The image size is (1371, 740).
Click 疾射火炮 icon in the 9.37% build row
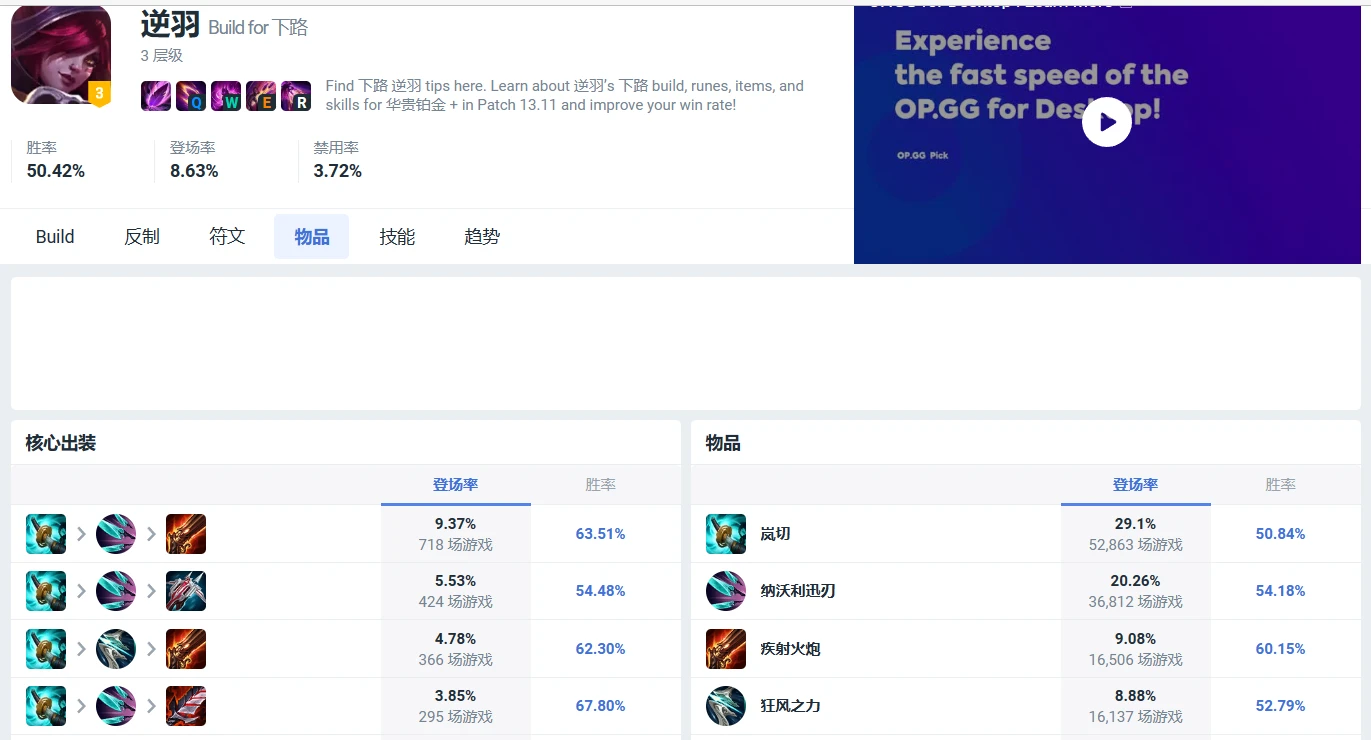[186, 534]
